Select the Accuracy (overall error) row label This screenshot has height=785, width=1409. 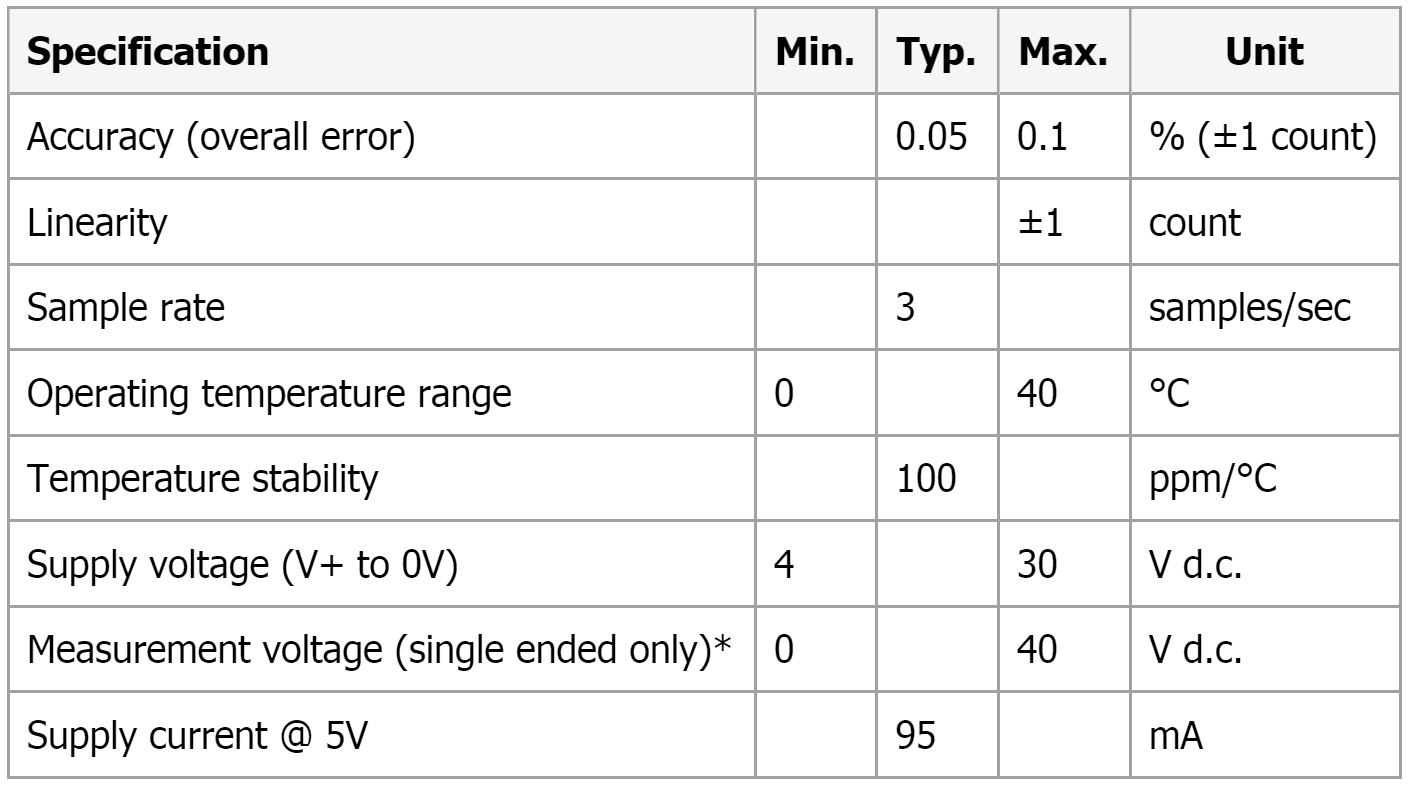tap(220, 138)
